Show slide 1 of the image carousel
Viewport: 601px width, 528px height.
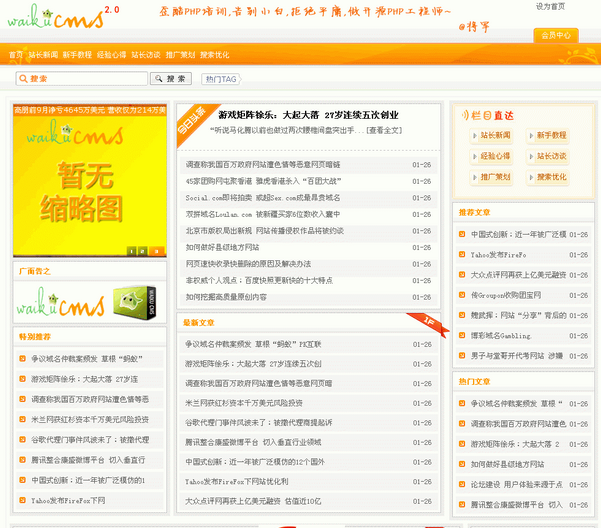coord(131,251)
